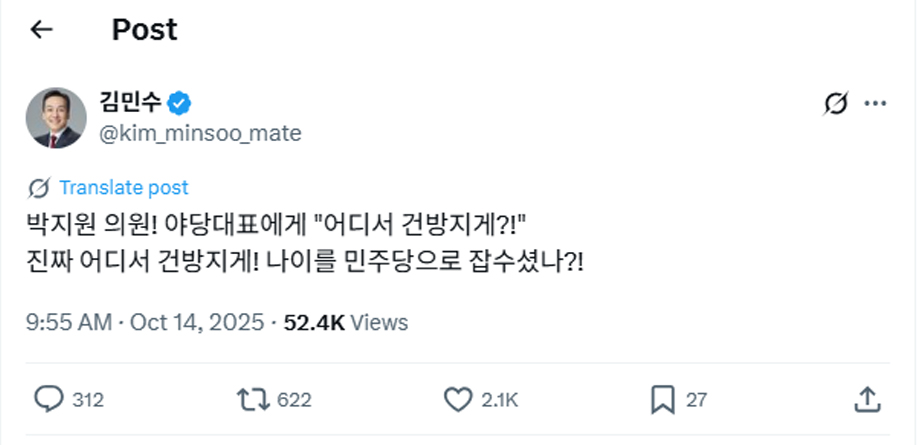This screenshot has height=445, width=924.
Task: Click the 2.1K likes count
Action: 499,400
